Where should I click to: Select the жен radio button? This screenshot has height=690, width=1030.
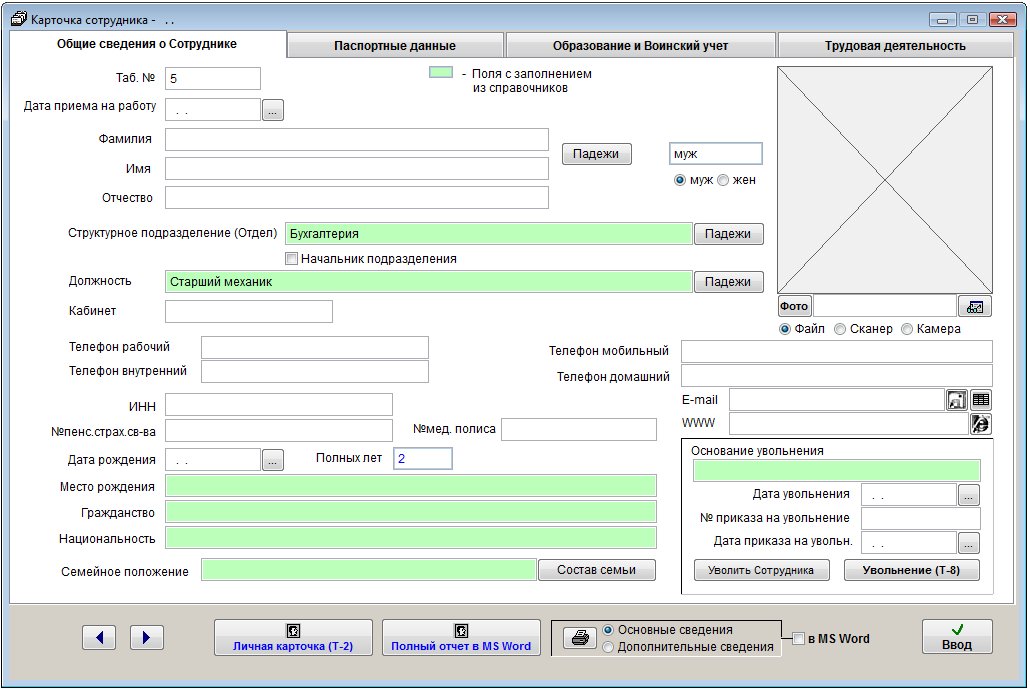723,180
